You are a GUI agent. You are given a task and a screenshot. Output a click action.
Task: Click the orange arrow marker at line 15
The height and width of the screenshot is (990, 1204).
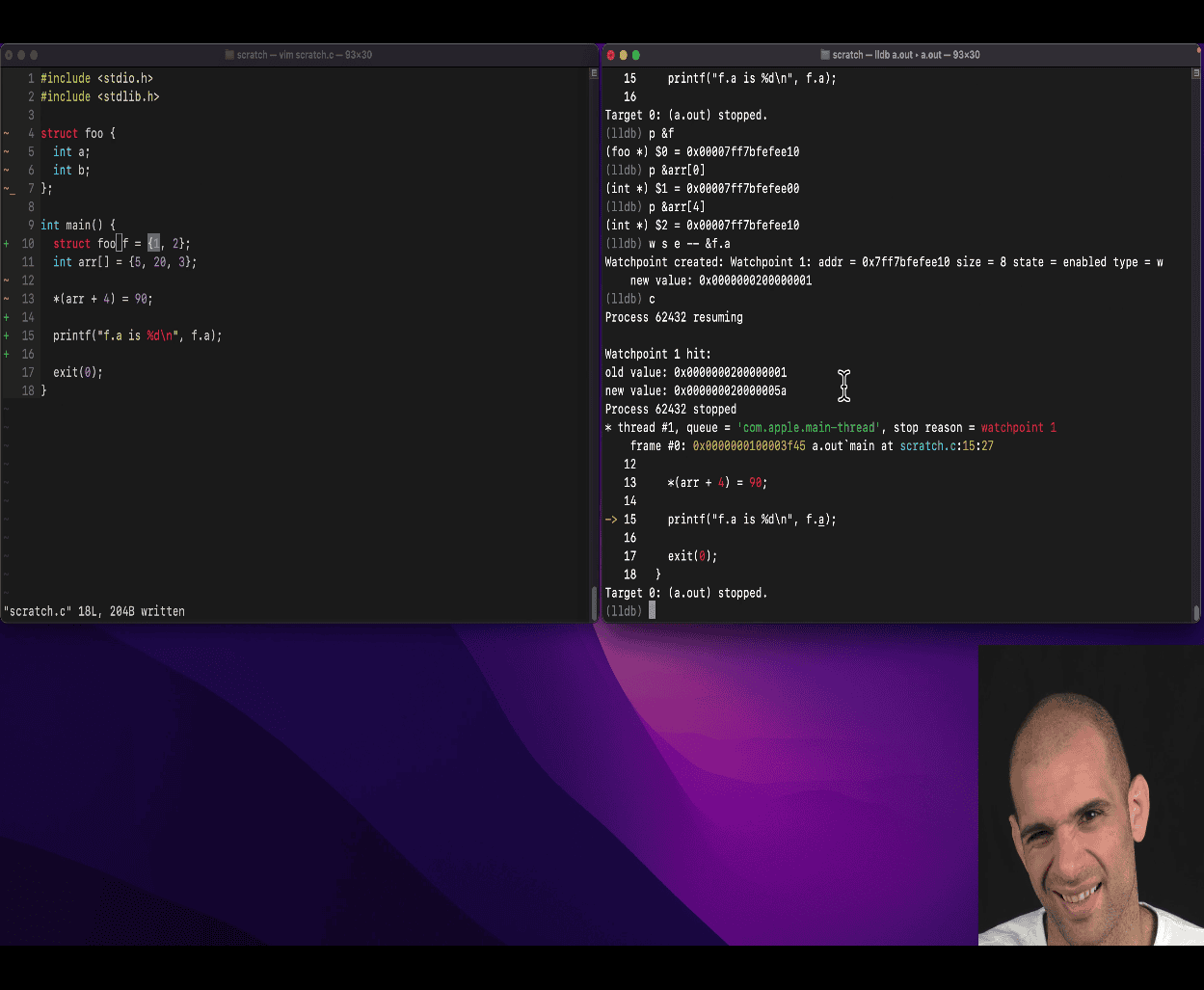coord(611,520)
